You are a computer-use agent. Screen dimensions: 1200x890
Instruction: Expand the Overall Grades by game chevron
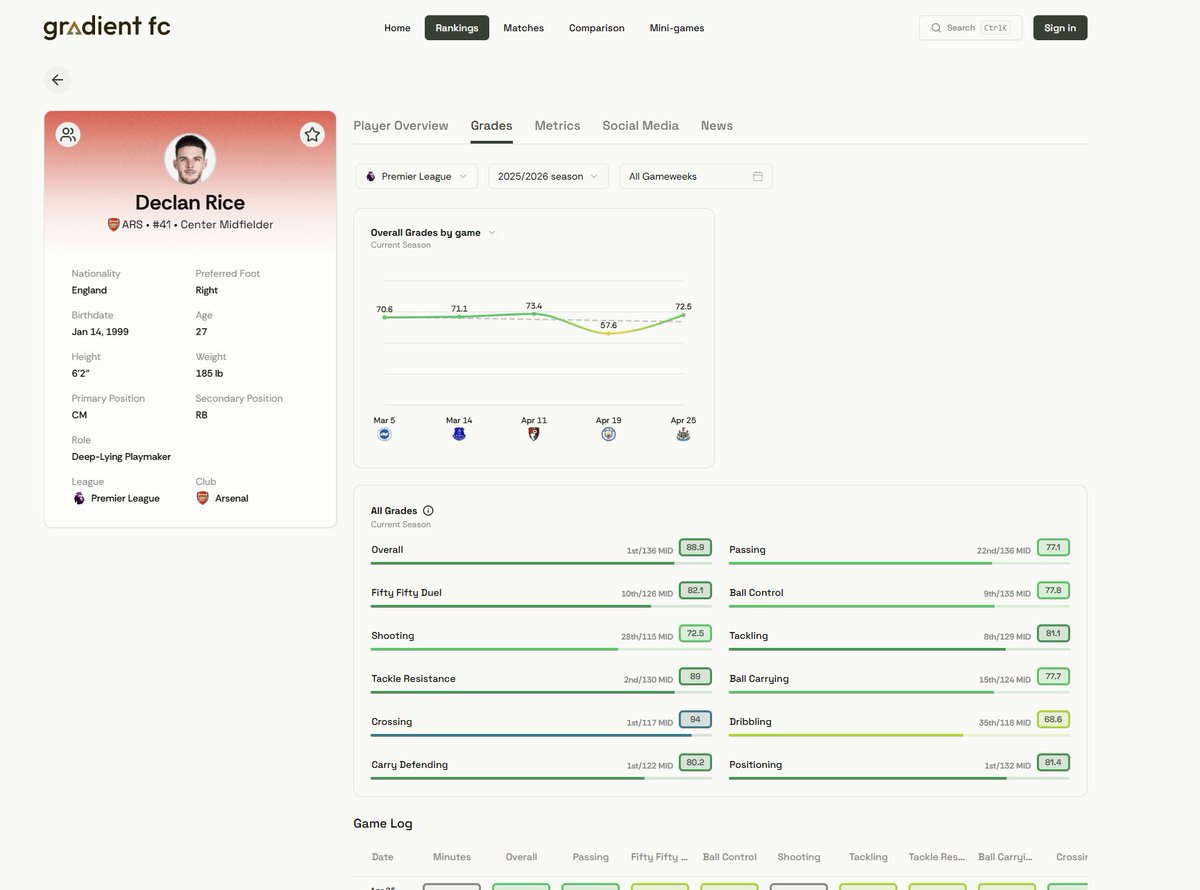tap(492, 232)
